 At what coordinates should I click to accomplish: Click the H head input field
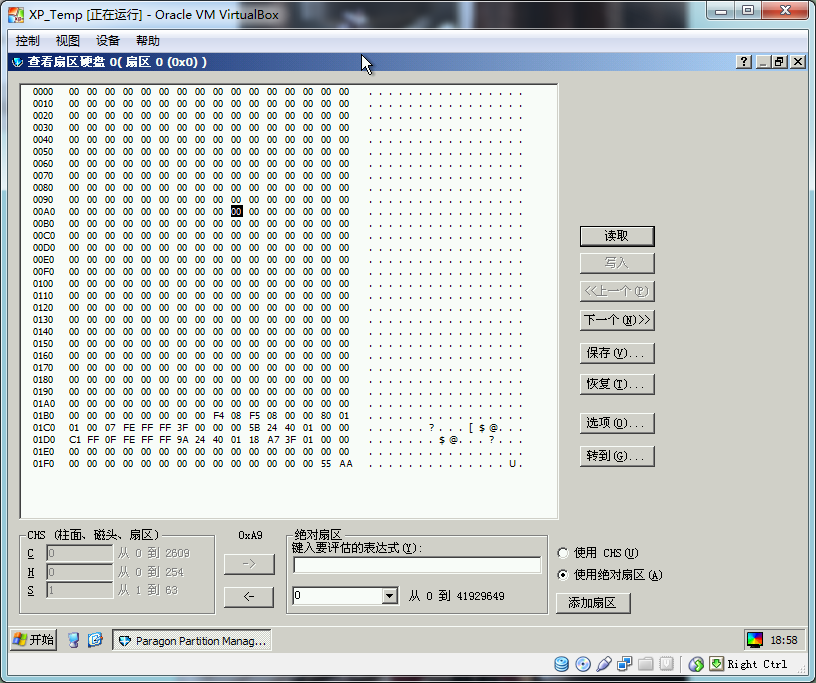[x=79, y=572]
